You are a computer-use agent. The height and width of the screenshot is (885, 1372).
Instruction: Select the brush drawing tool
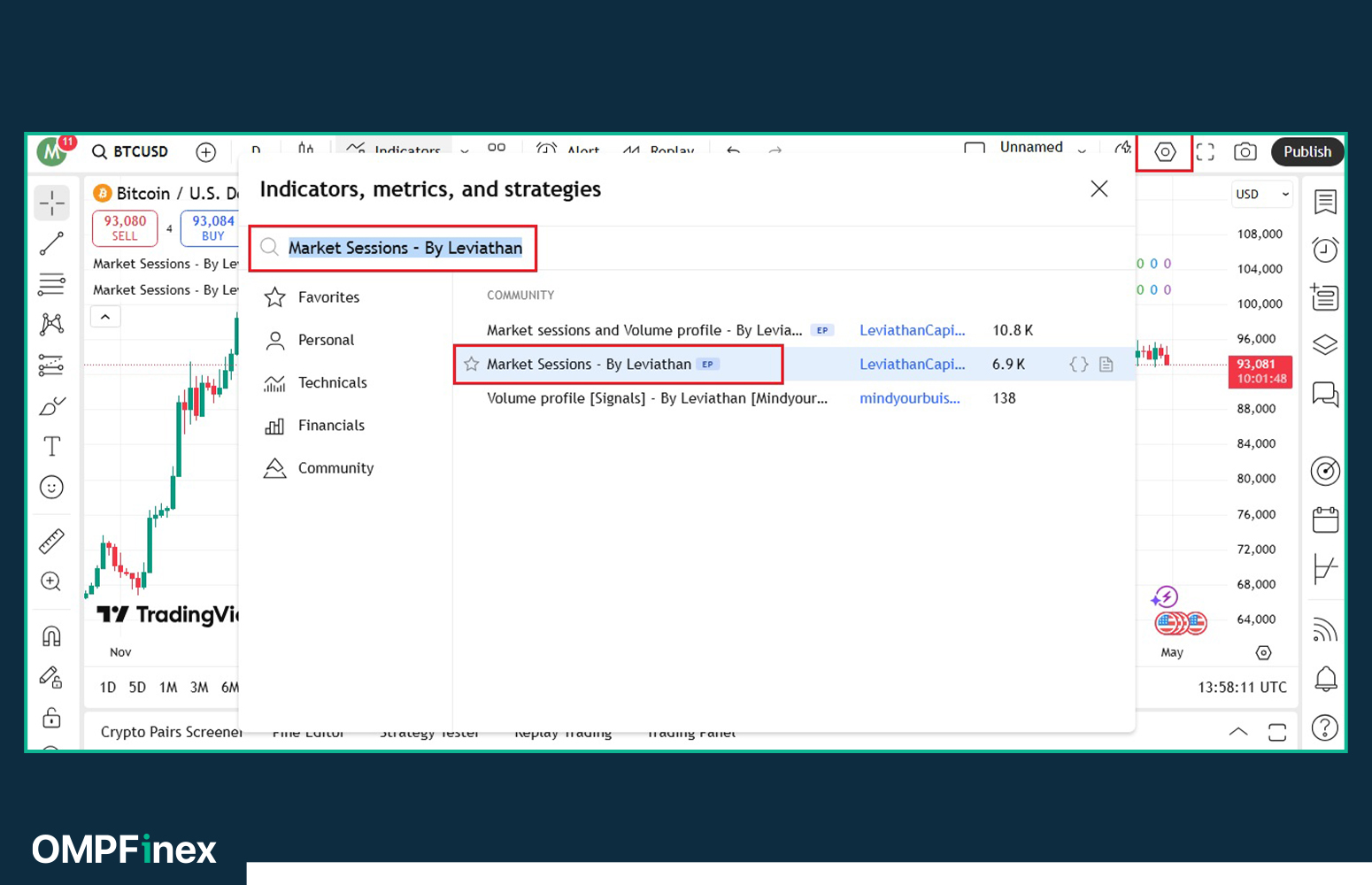point(51,405)
